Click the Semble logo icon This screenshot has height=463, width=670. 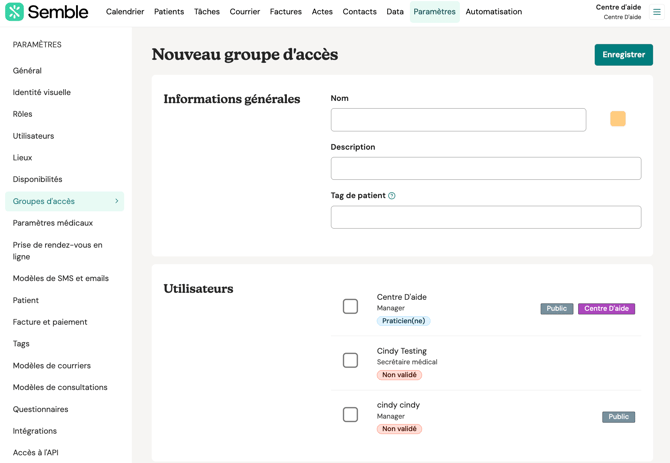[x=14, y=12]
